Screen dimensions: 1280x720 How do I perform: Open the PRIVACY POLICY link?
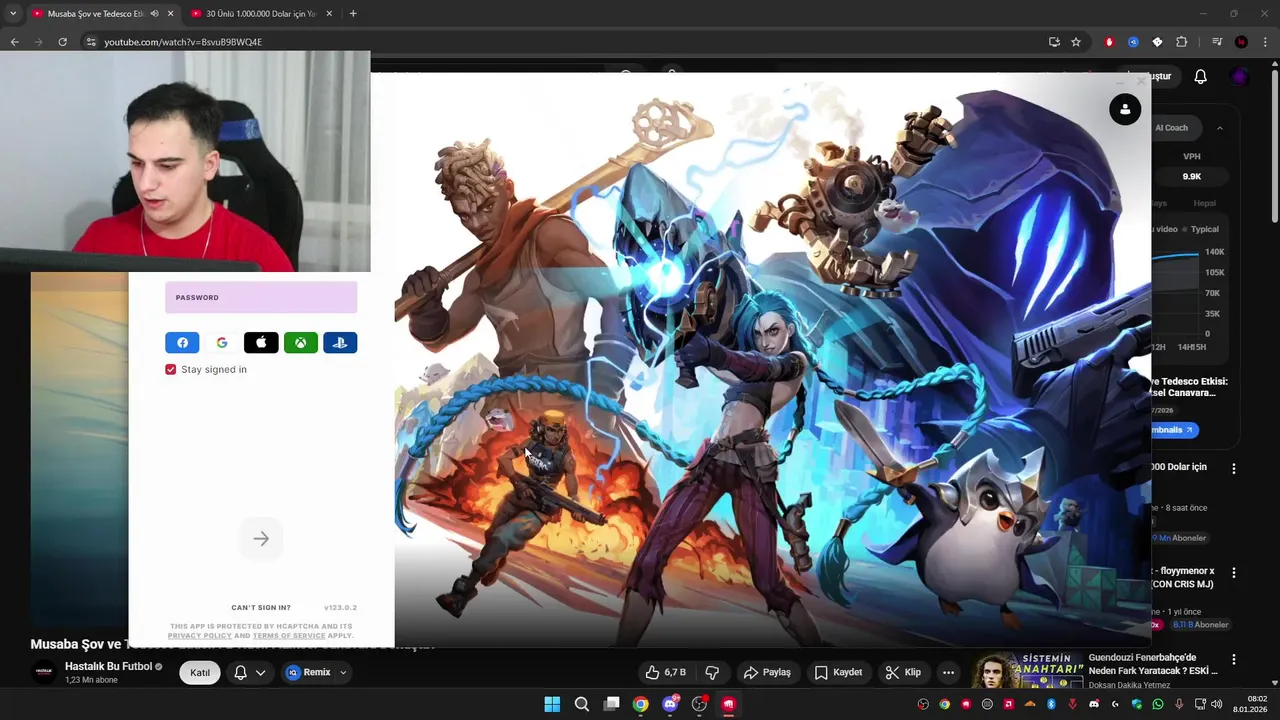(200, 635)
